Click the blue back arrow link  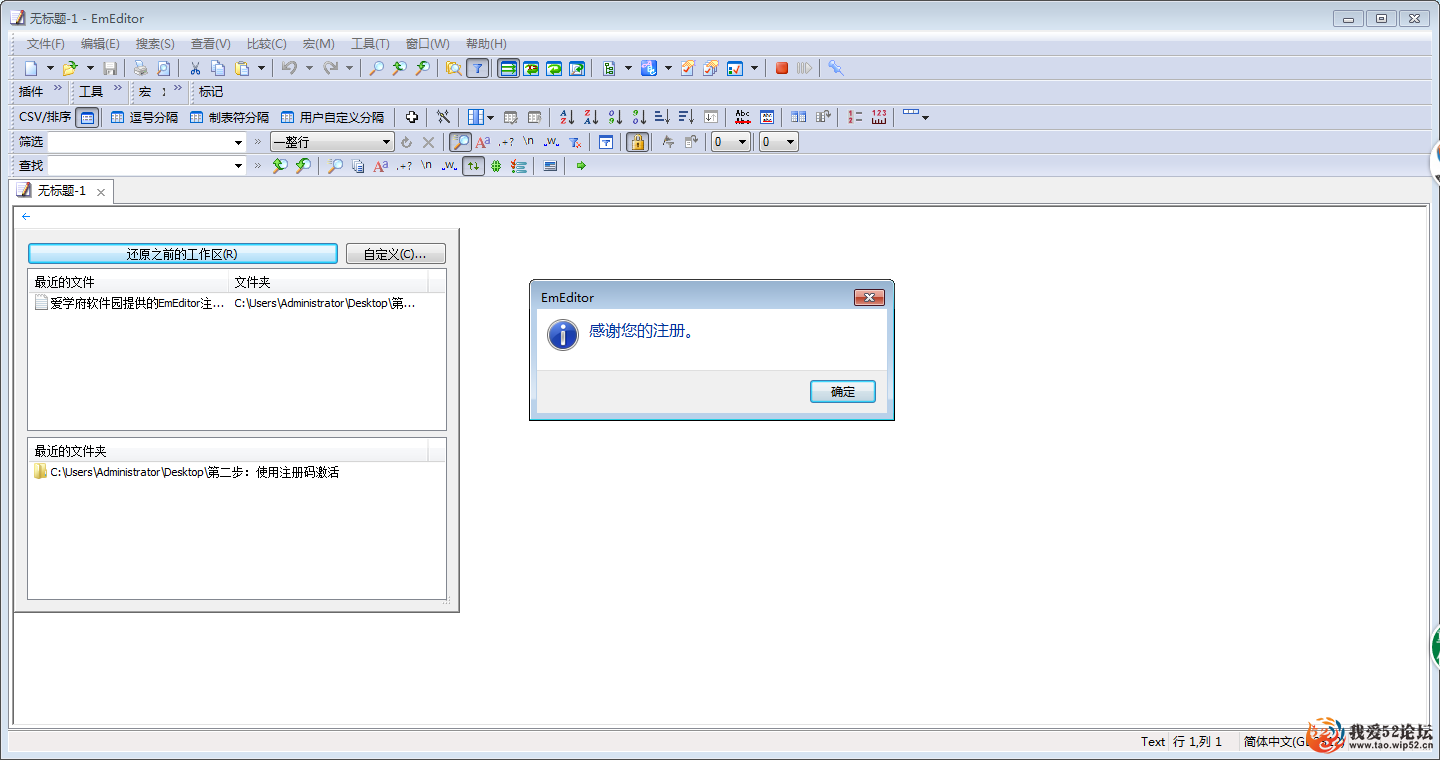26,216
